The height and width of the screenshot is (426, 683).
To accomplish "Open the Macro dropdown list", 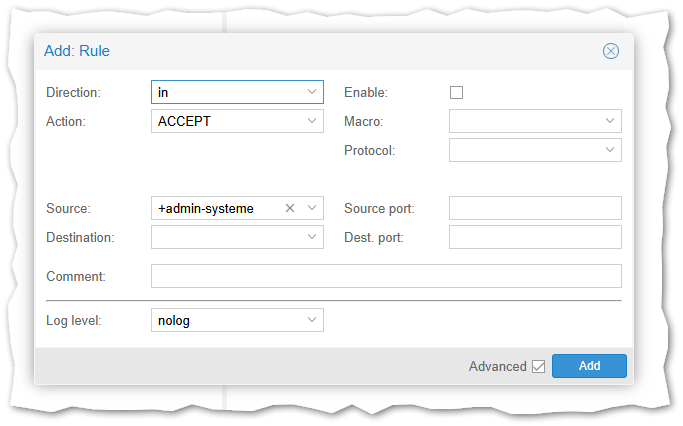I will 610,121.
